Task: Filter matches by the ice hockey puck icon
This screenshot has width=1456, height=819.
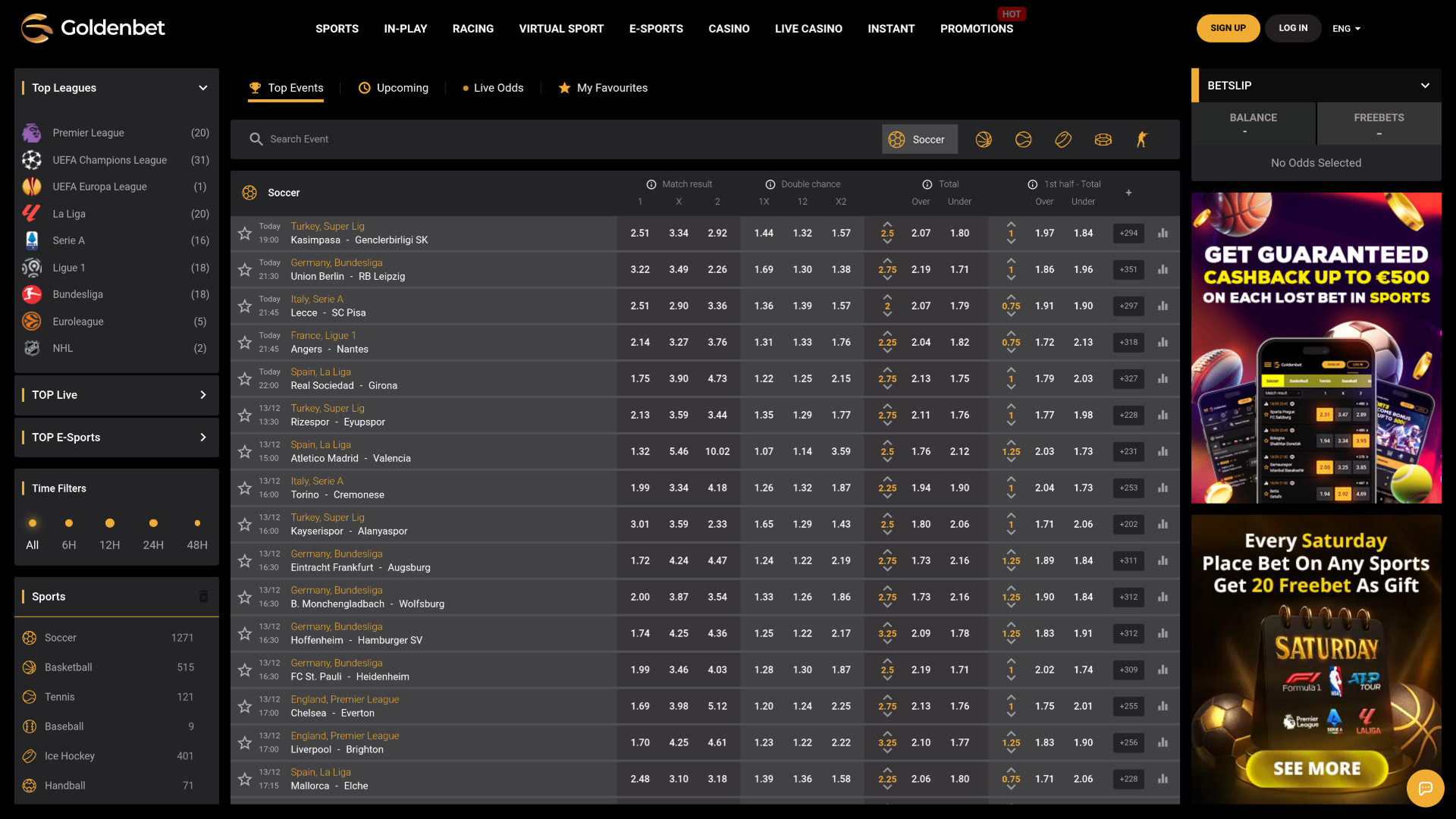Action: pos(1063,139)
